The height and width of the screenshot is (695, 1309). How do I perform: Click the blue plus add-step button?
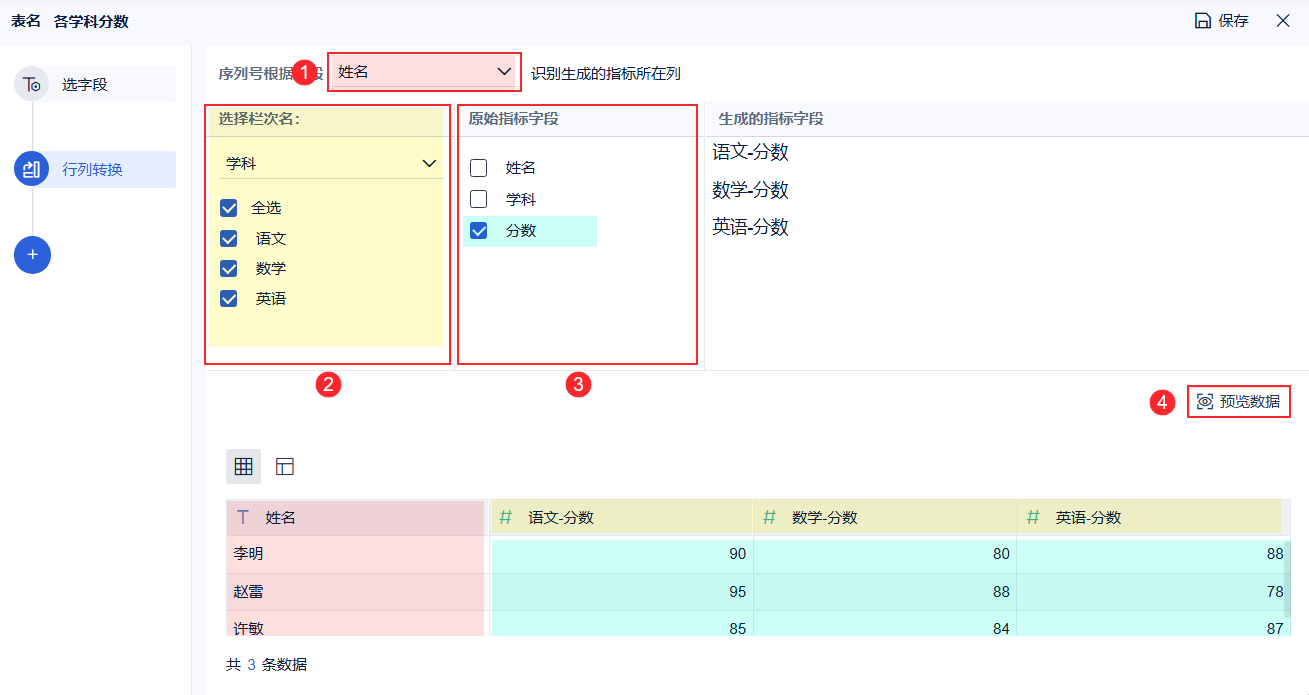[32, 255]
